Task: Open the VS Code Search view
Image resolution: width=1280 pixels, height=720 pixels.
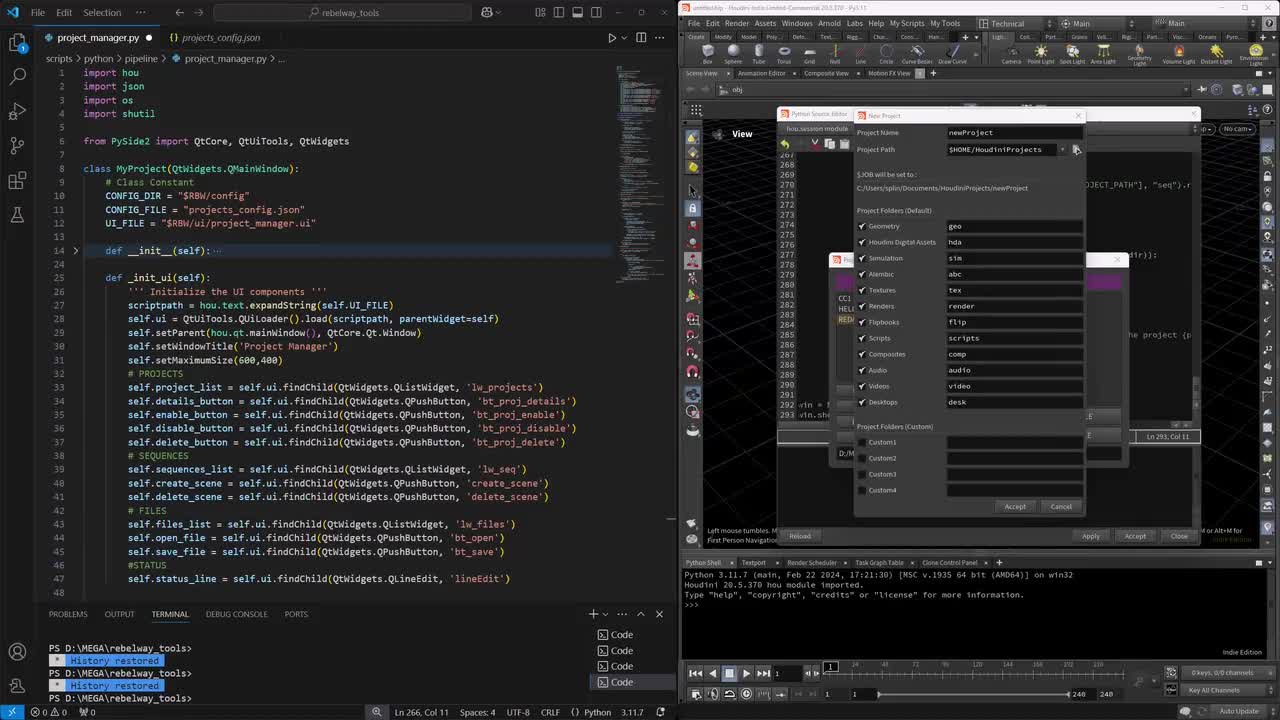Action: [x=17, y=76]
